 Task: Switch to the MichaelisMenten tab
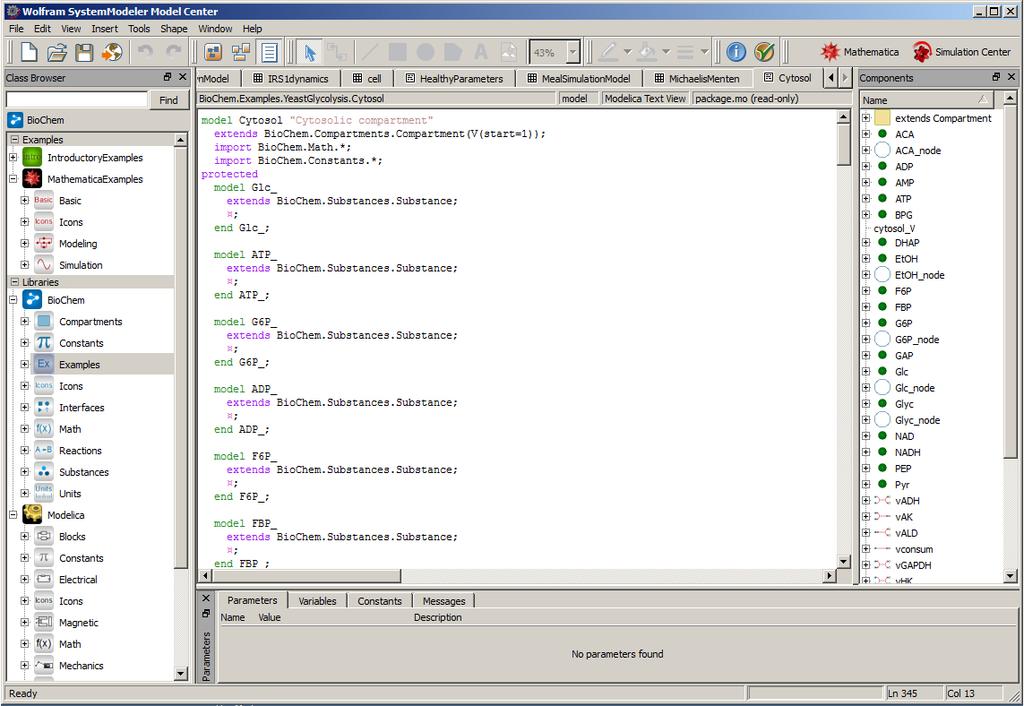coord(697,78)
